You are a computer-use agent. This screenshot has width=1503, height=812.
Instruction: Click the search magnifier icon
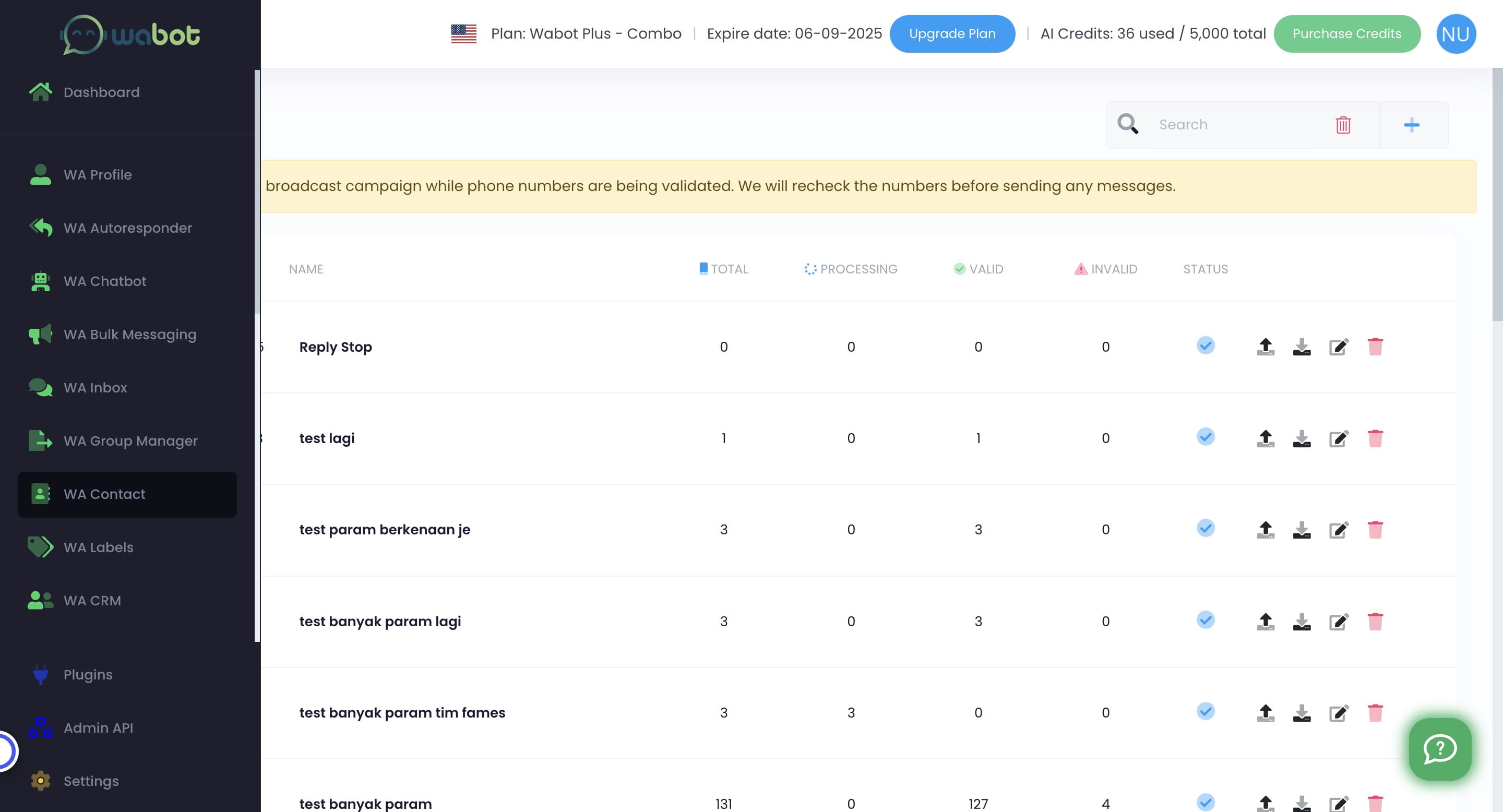click(x=1127, y=124)
